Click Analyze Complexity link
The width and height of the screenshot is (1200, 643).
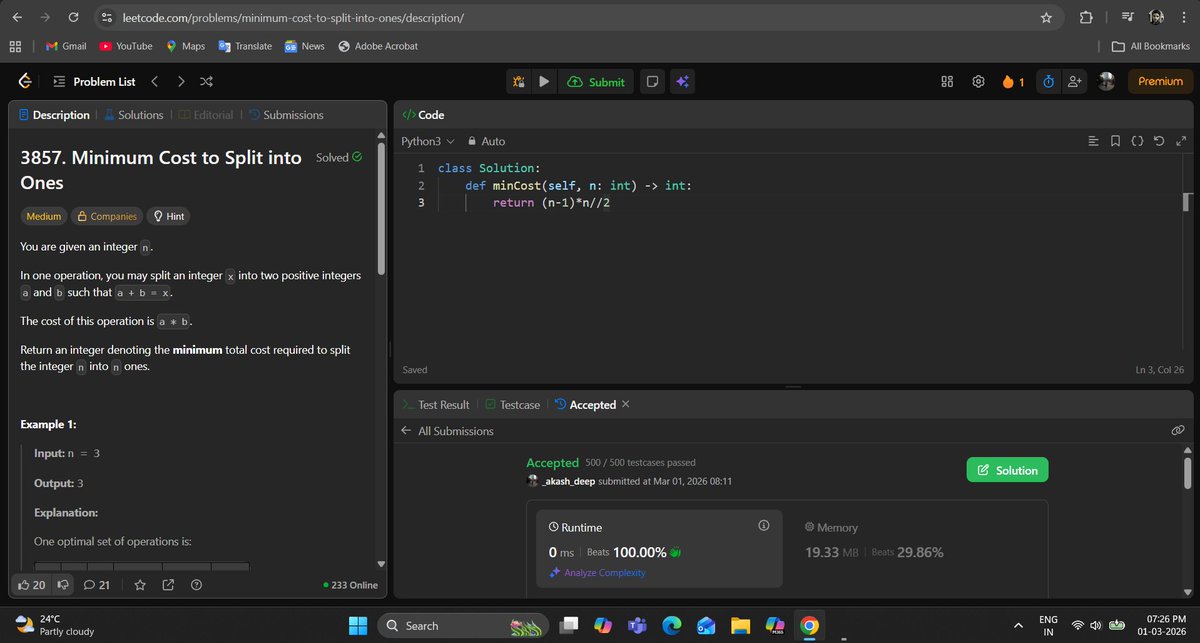pos(597,573)
